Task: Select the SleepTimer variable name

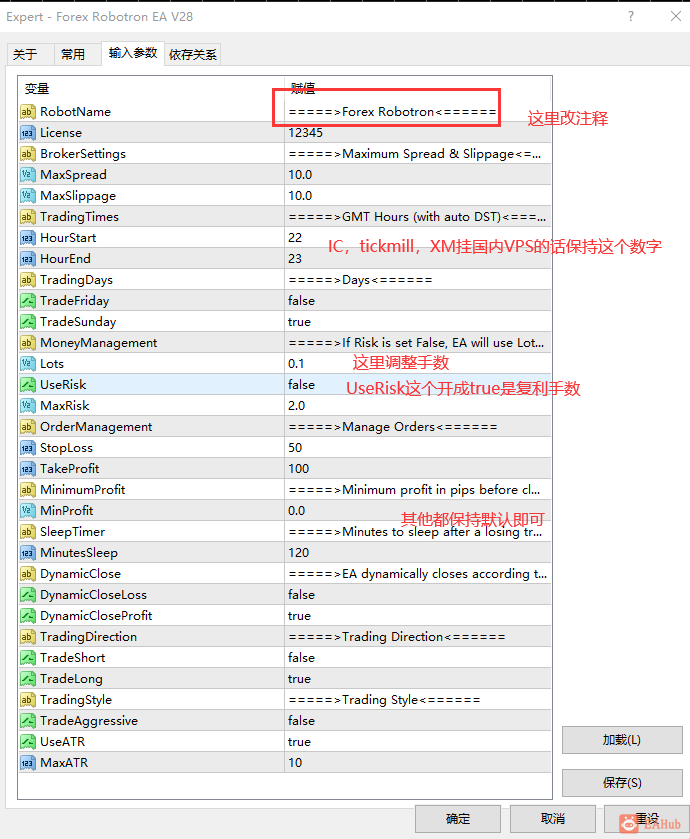Action: coord(73,532)
